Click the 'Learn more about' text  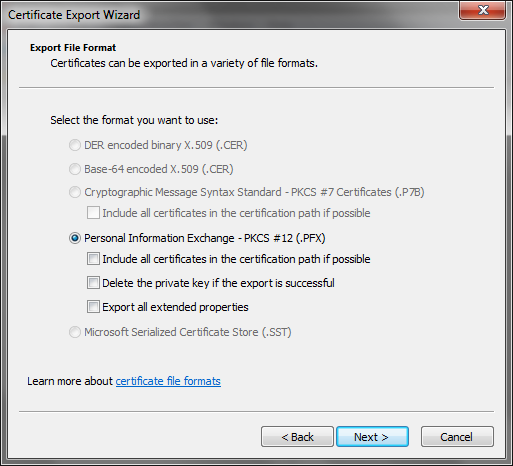pos(70,381)
